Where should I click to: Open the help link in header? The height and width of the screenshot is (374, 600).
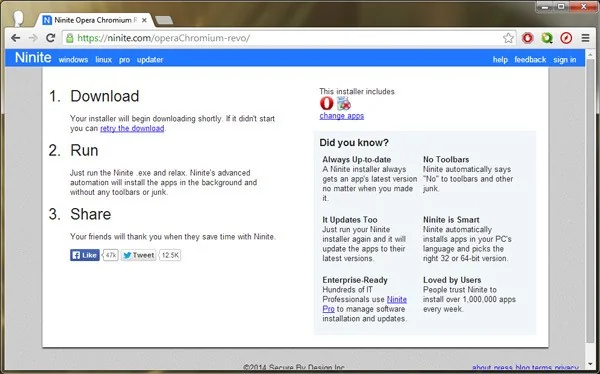point(500,60)
